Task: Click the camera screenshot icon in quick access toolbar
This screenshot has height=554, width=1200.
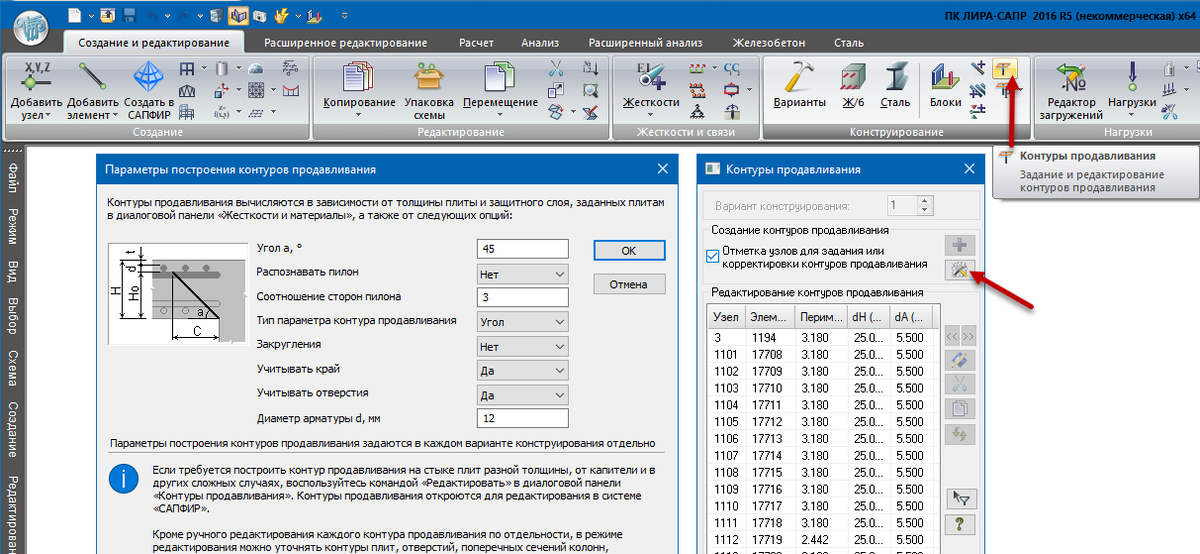Action: (261, 15)
